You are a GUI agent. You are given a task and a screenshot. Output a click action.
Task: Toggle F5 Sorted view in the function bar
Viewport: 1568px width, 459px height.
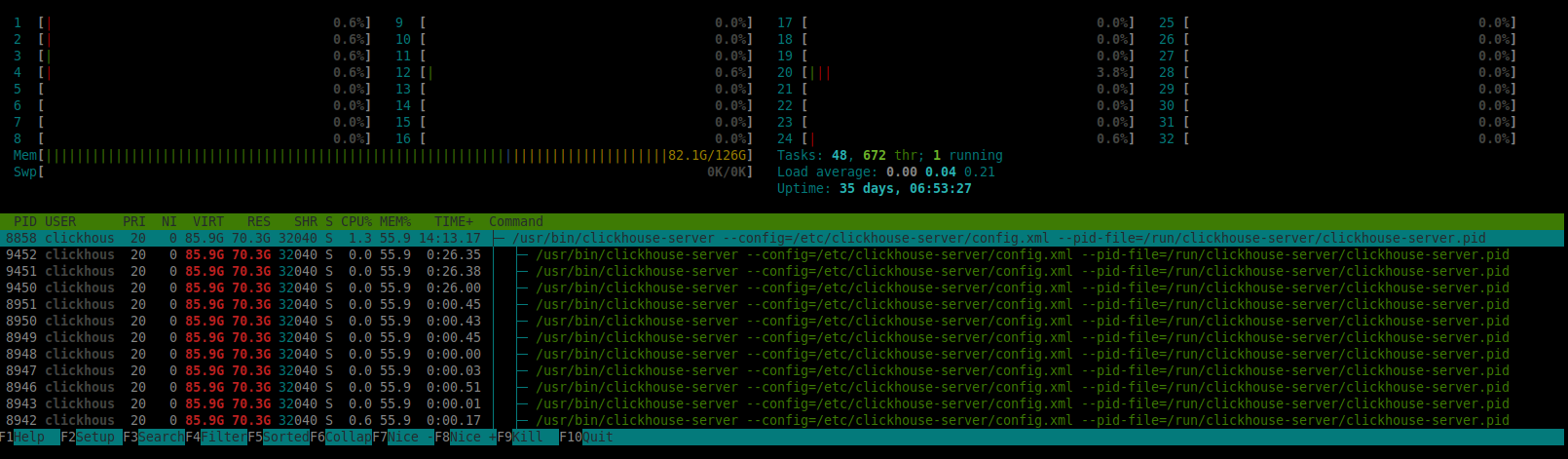pos(279,437)
